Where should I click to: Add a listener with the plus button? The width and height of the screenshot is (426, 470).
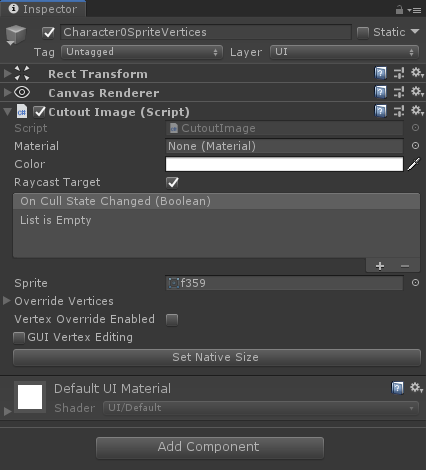pyautogui.click(x=380, y=266)
